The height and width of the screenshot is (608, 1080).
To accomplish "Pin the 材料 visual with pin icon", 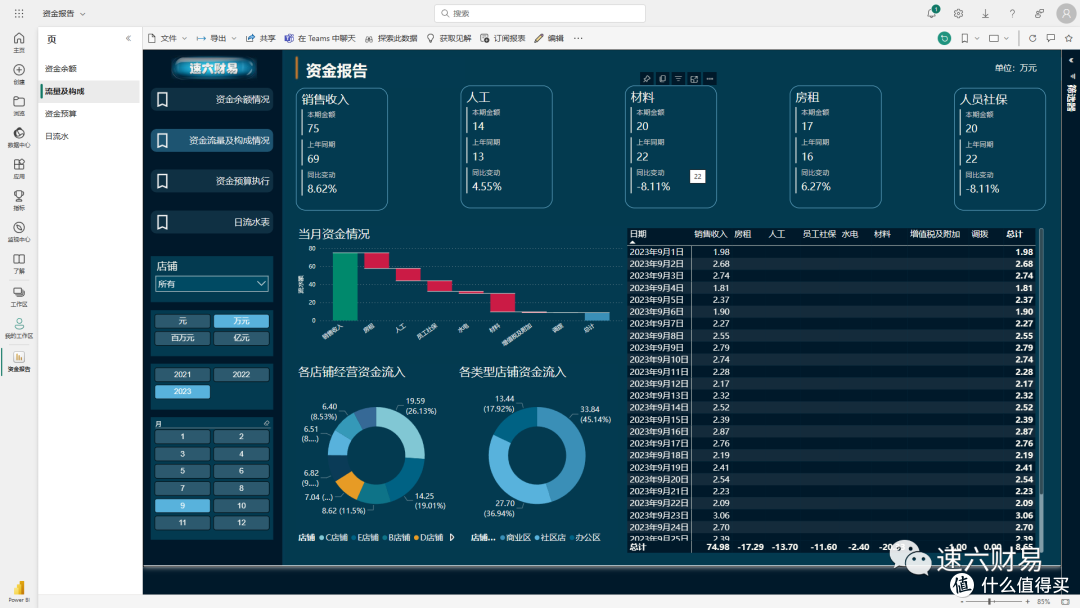I will (646, 79).
